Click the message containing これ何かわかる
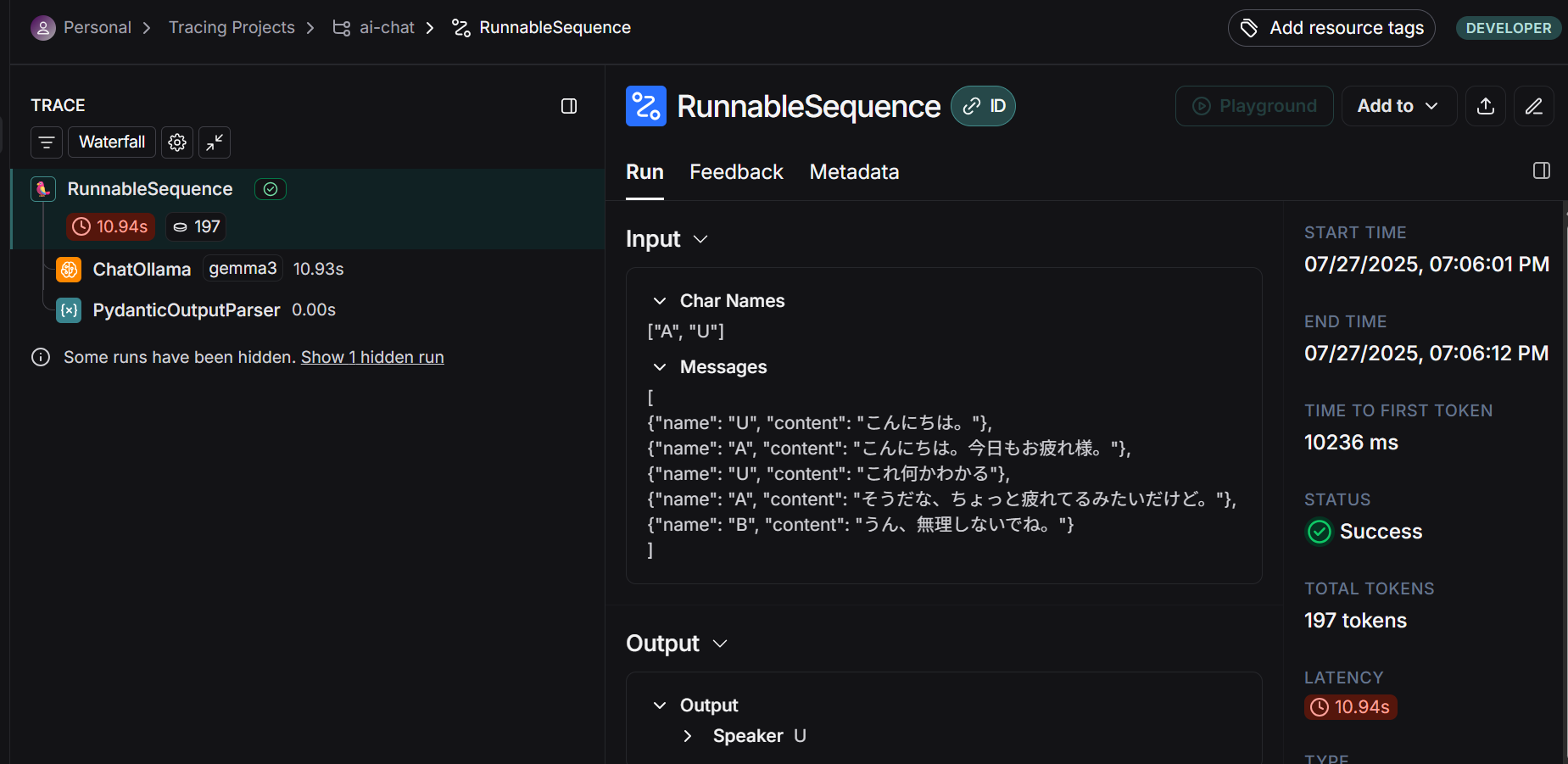The height and width of the screenshot is (764, 1568). click(829, 474)
